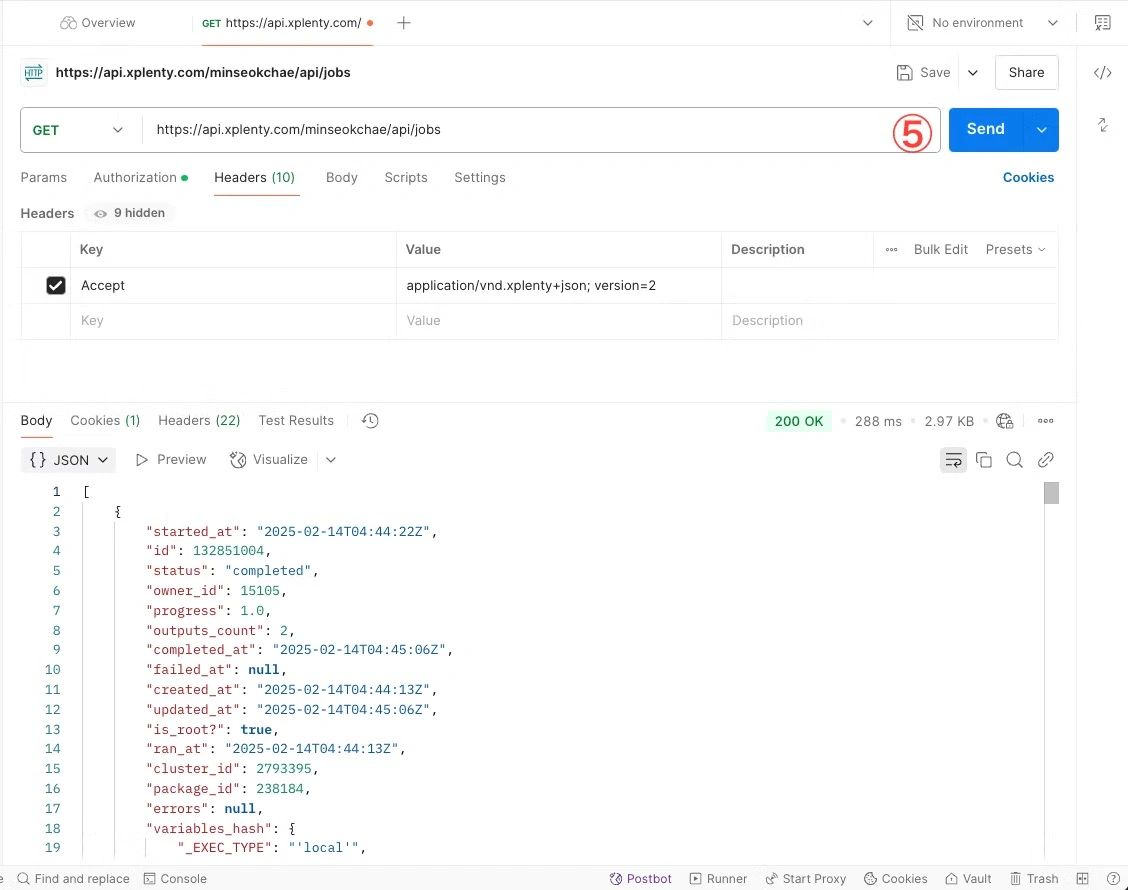Show the 9 hidden headers
Image resolution: width=1128 pixels, height=890 pixels.
pos(129,213)
